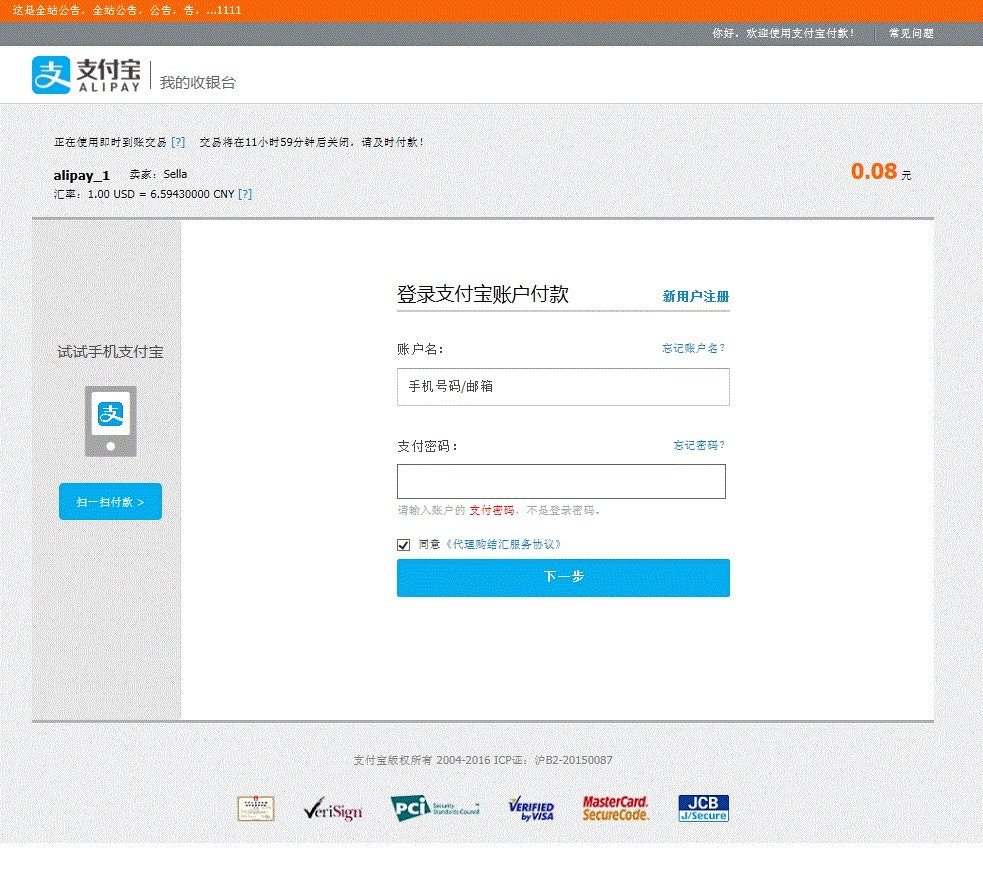Open help [?] next to 即时到账交易

coord(178,142)
